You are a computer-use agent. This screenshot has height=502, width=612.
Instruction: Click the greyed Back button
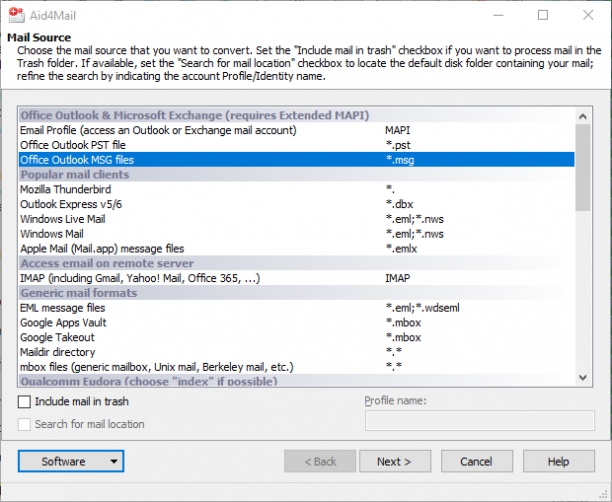320,461
